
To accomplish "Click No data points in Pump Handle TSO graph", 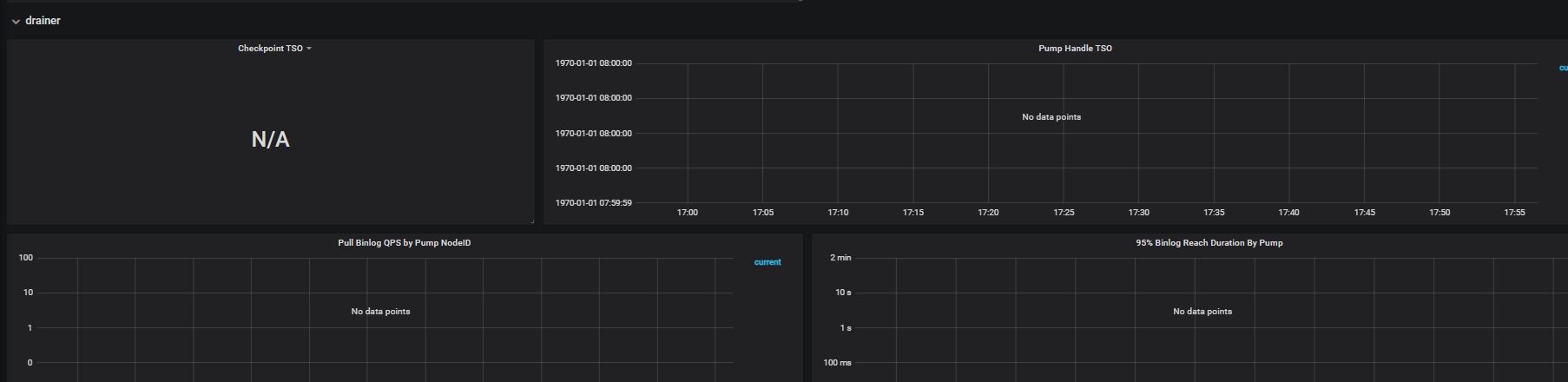I will [1051, 117].
